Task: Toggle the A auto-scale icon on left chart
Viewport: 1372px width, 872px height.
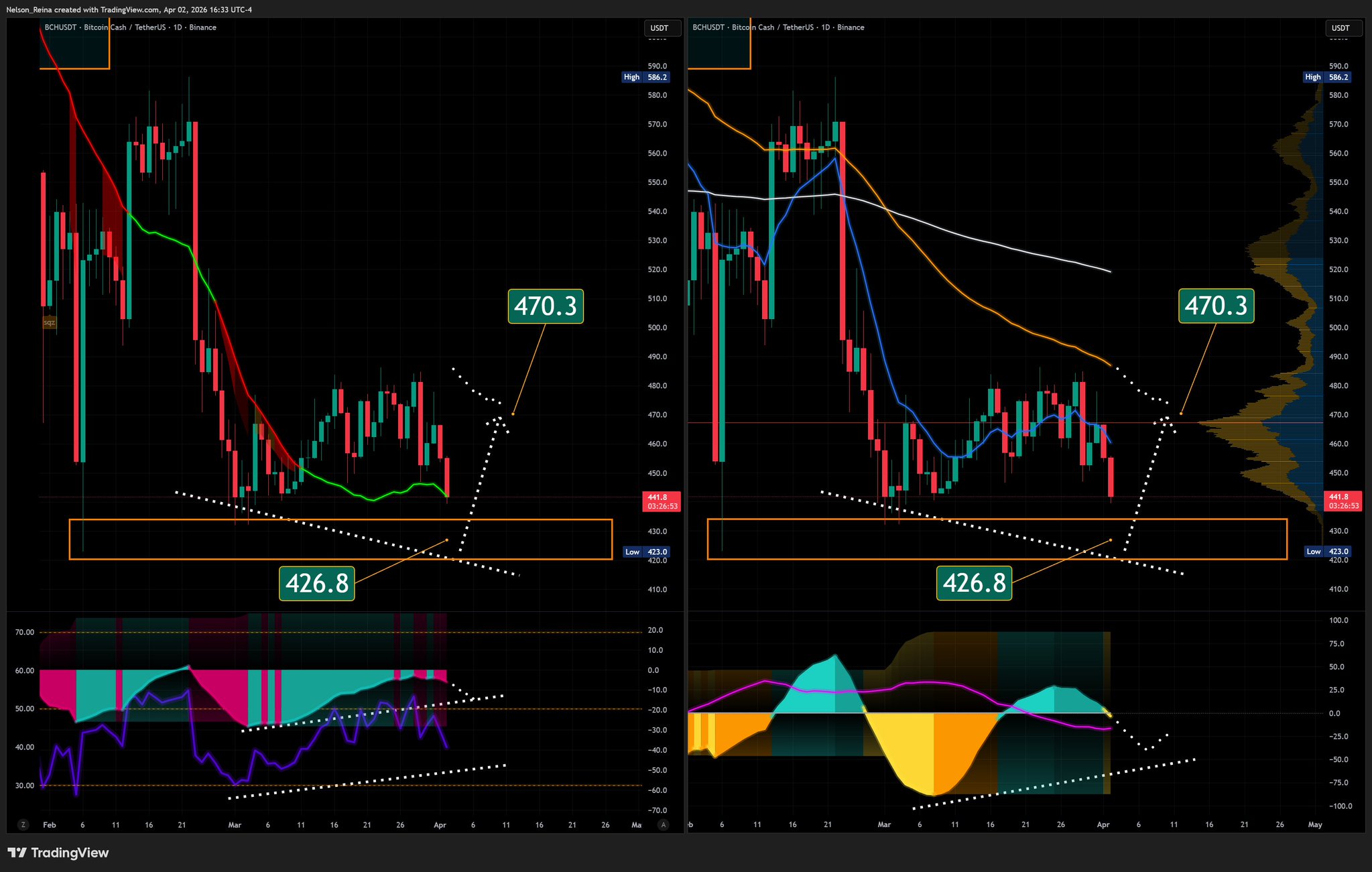Action: (663, 824)
